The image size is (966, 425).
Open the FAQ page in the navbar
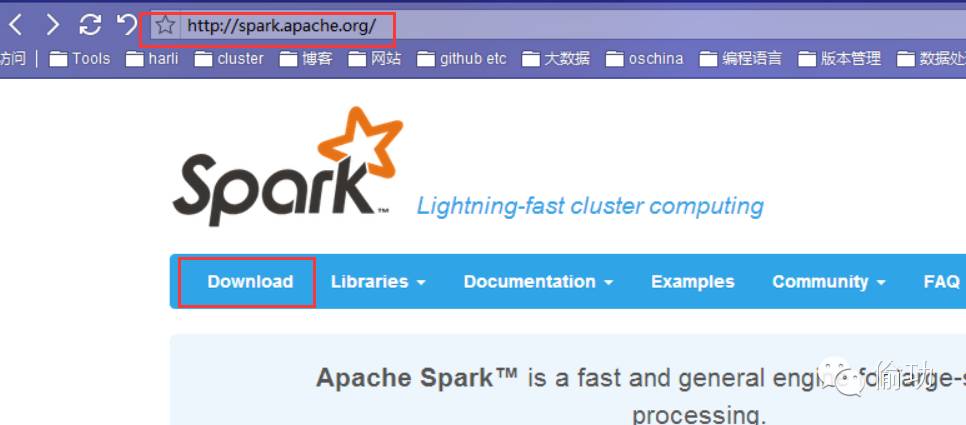[x=941, y=281]
